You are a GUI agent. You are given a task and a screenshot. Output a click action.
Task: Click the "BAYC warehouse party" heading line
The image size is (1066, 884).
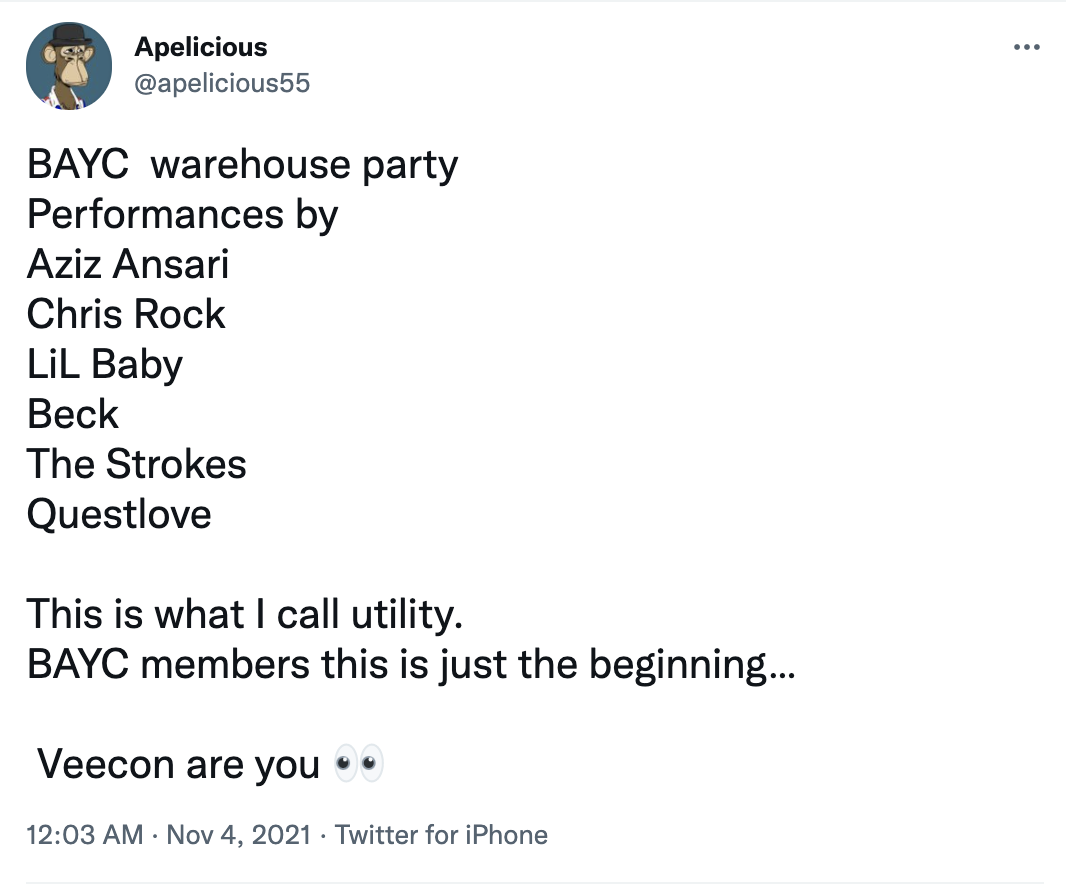[242, 164]
